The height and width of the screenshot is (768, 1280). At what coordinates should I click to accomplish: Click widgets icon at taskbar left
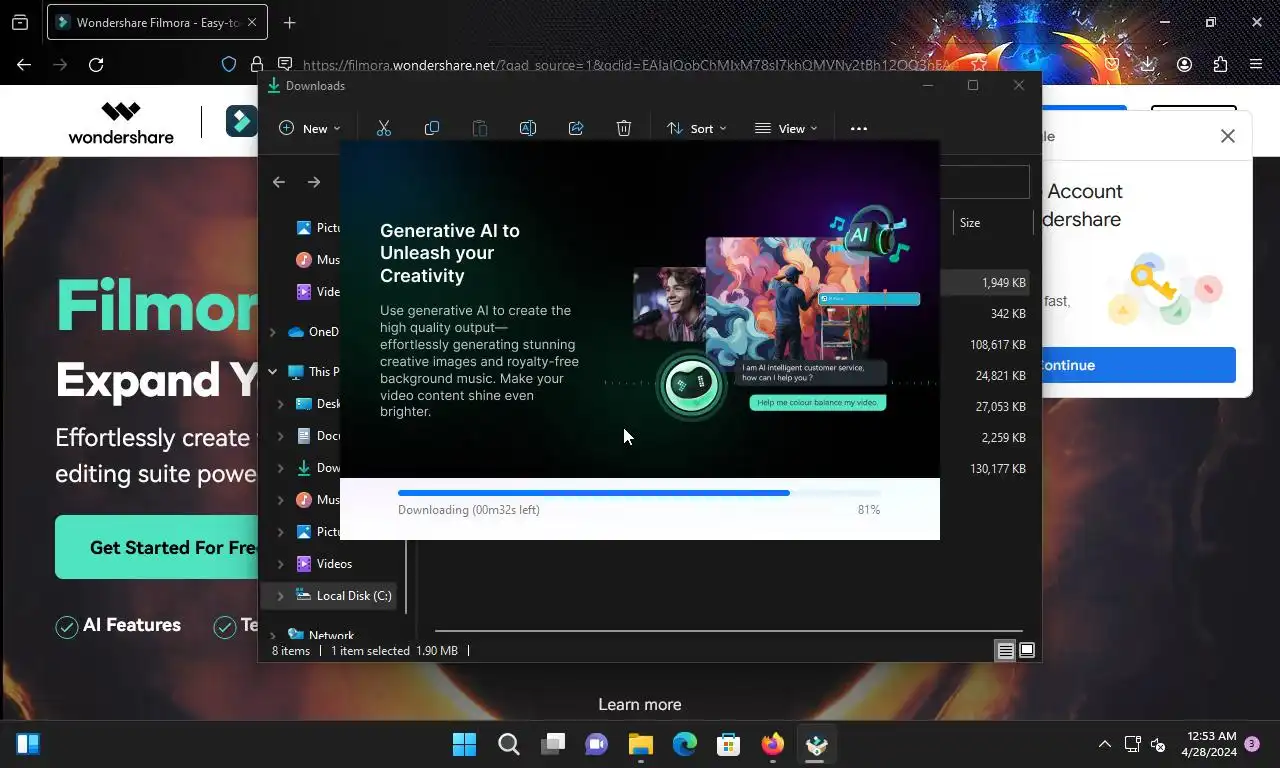coord(28,744)
